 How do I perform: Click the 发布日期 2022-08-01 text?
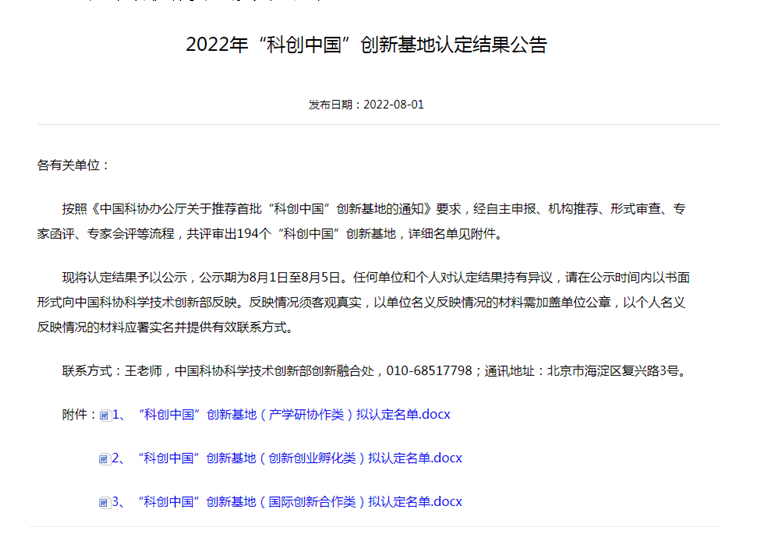[366, 104]
